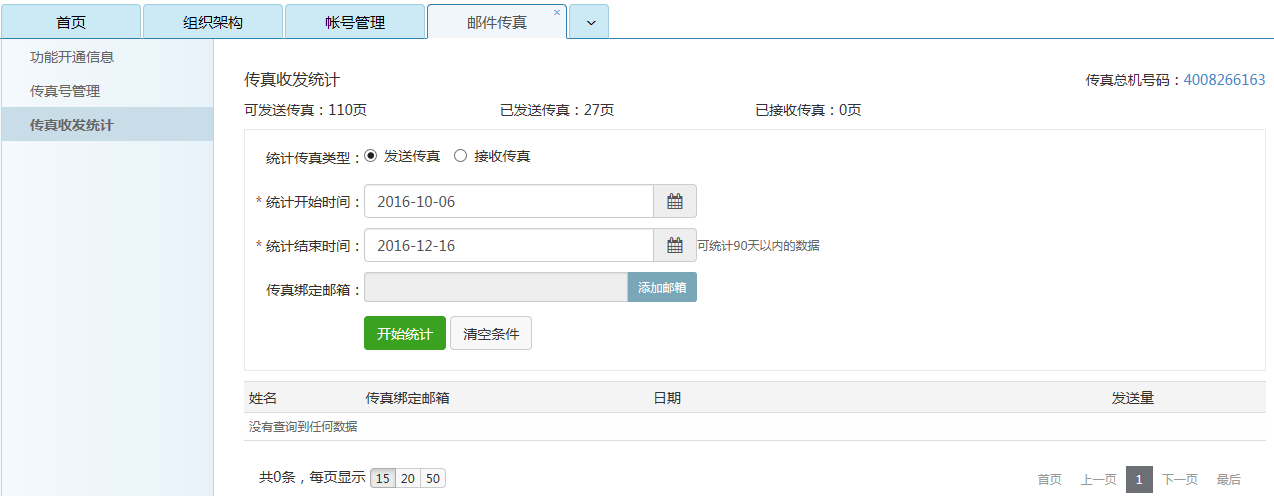
Task: Select 接收传真 radio button
Action: click(461, 156)
